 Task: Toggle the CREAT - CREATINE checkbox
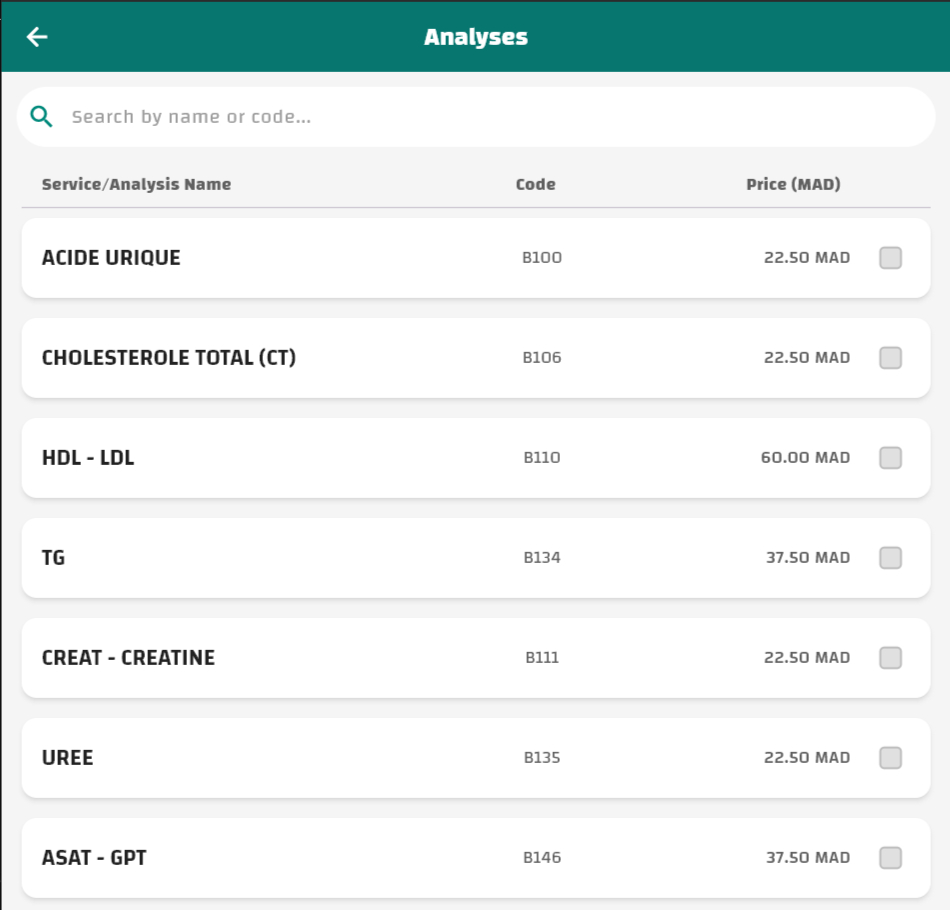(x=890, y=658)
